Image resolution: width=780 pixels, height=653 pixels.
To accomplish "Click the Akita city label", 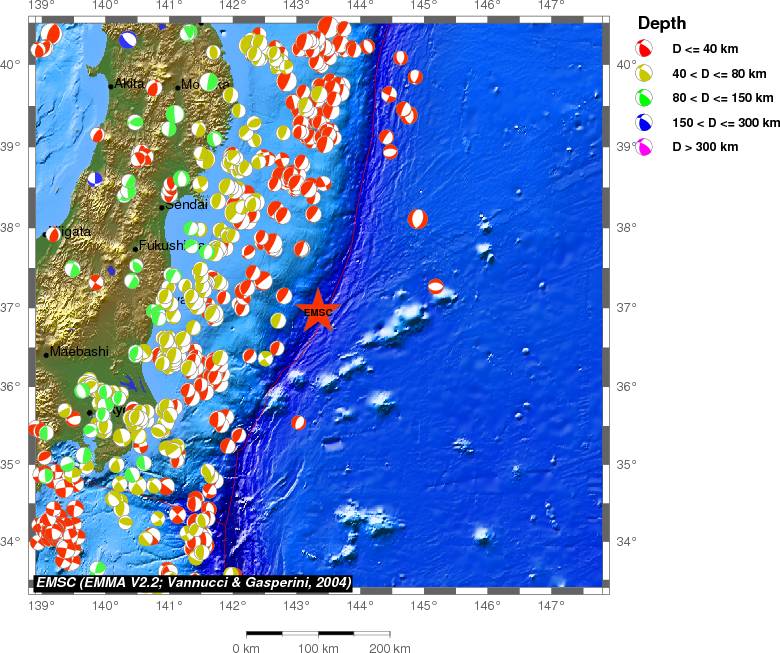I will click(x=129, y=84).
